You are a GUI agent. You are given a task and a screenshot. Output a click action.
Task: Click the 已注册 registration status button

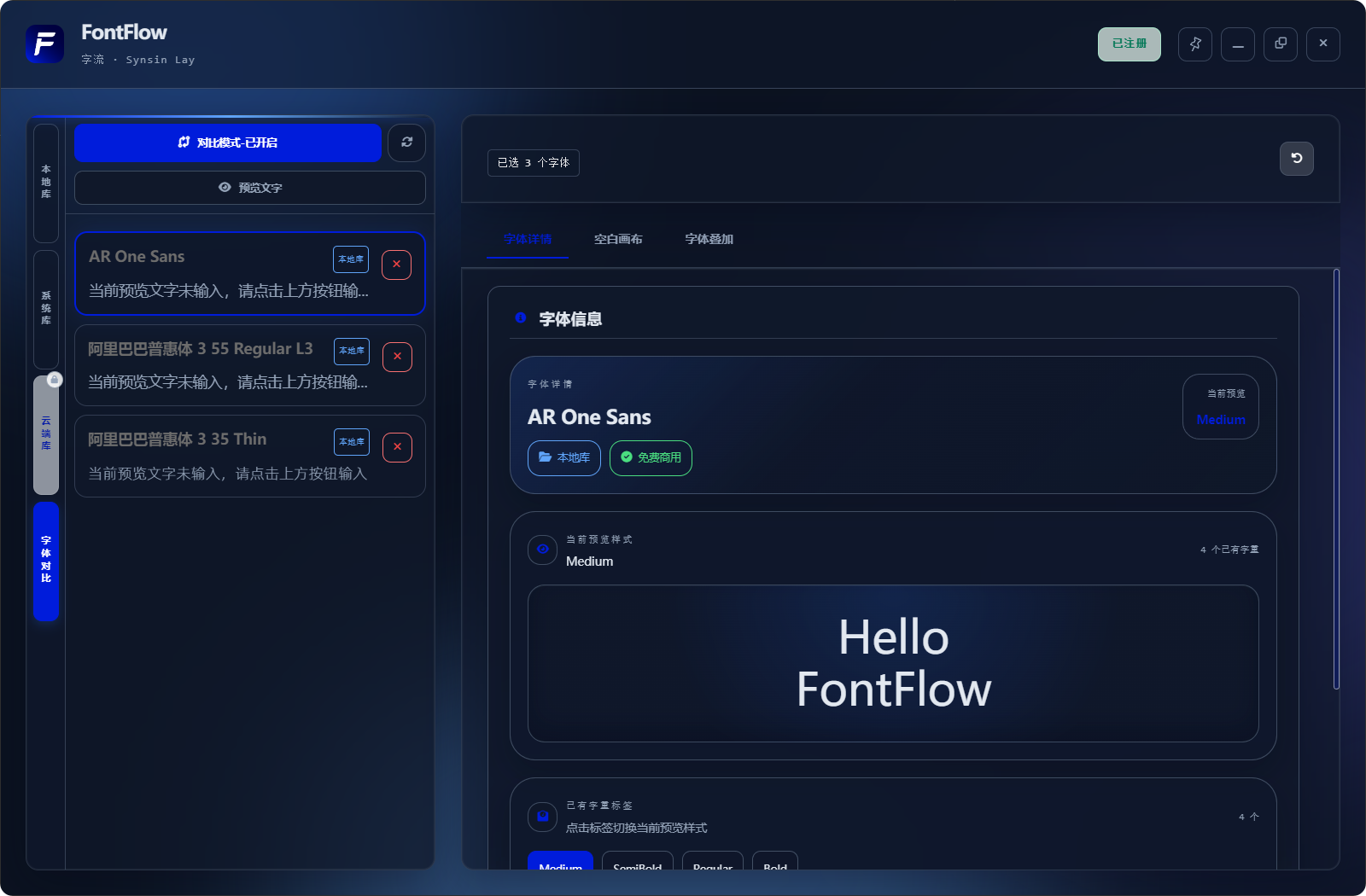coord(1130,44)
